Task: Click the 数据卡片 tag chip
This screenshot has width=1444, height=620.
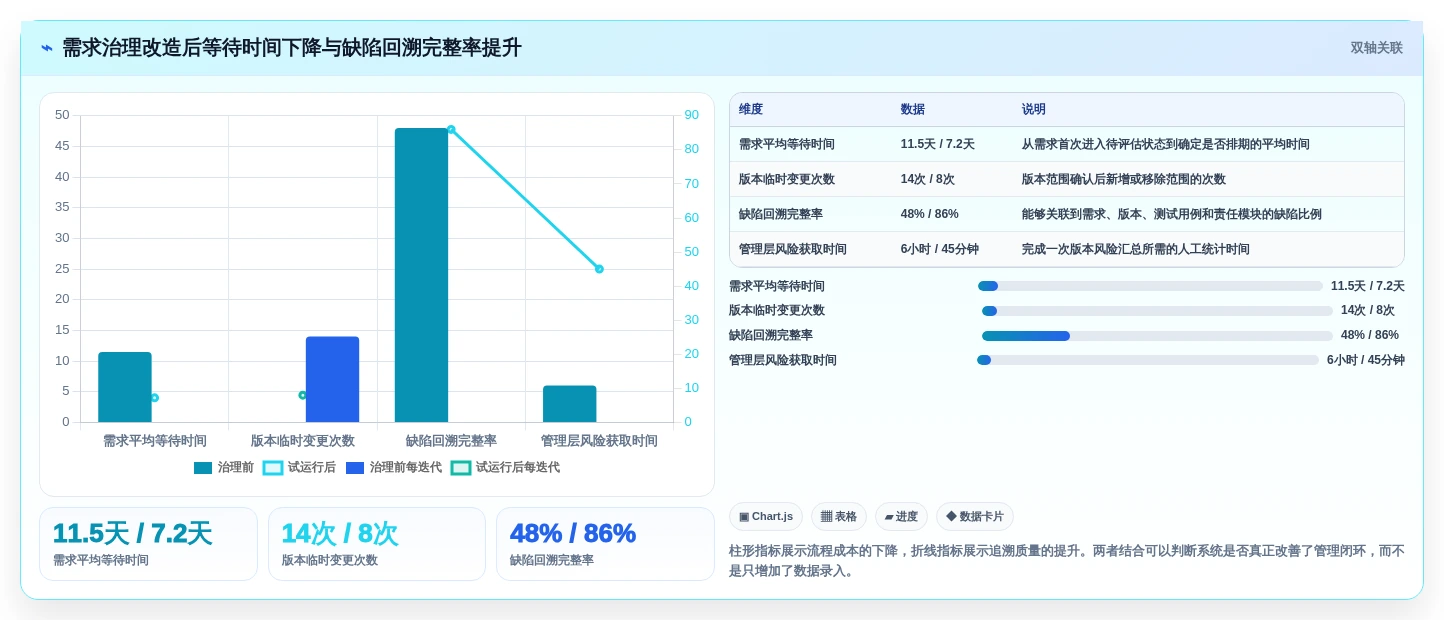Action: 975,516
